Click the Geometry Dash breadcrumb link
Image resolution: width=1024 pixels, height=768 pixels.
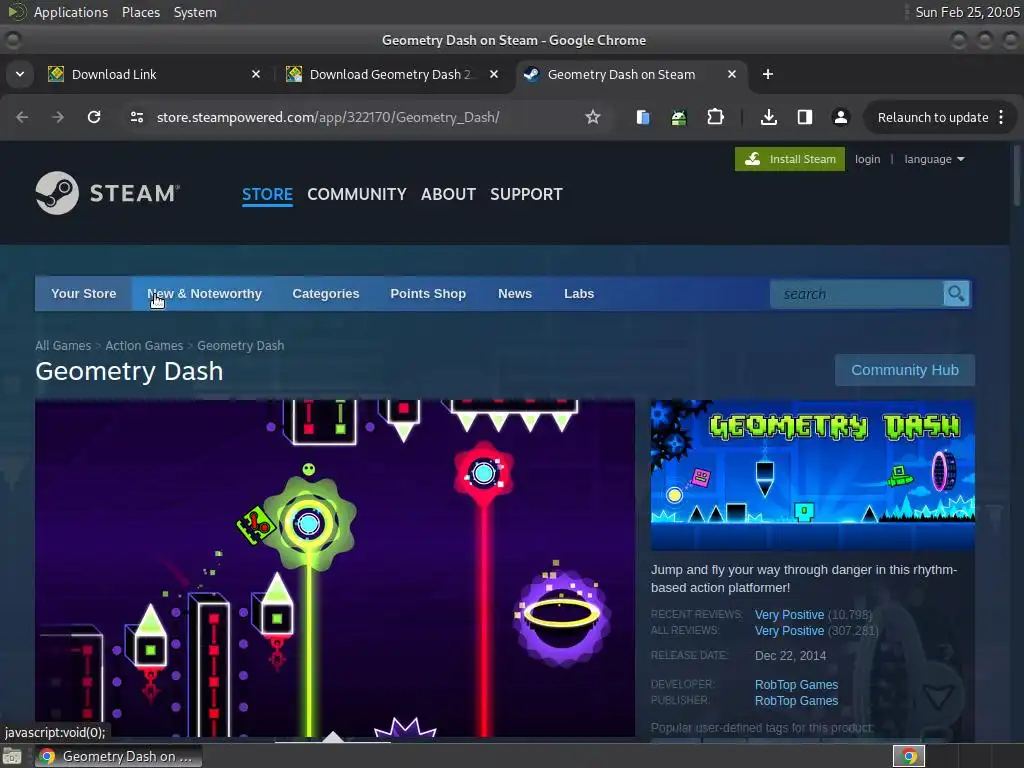(240, 345)
